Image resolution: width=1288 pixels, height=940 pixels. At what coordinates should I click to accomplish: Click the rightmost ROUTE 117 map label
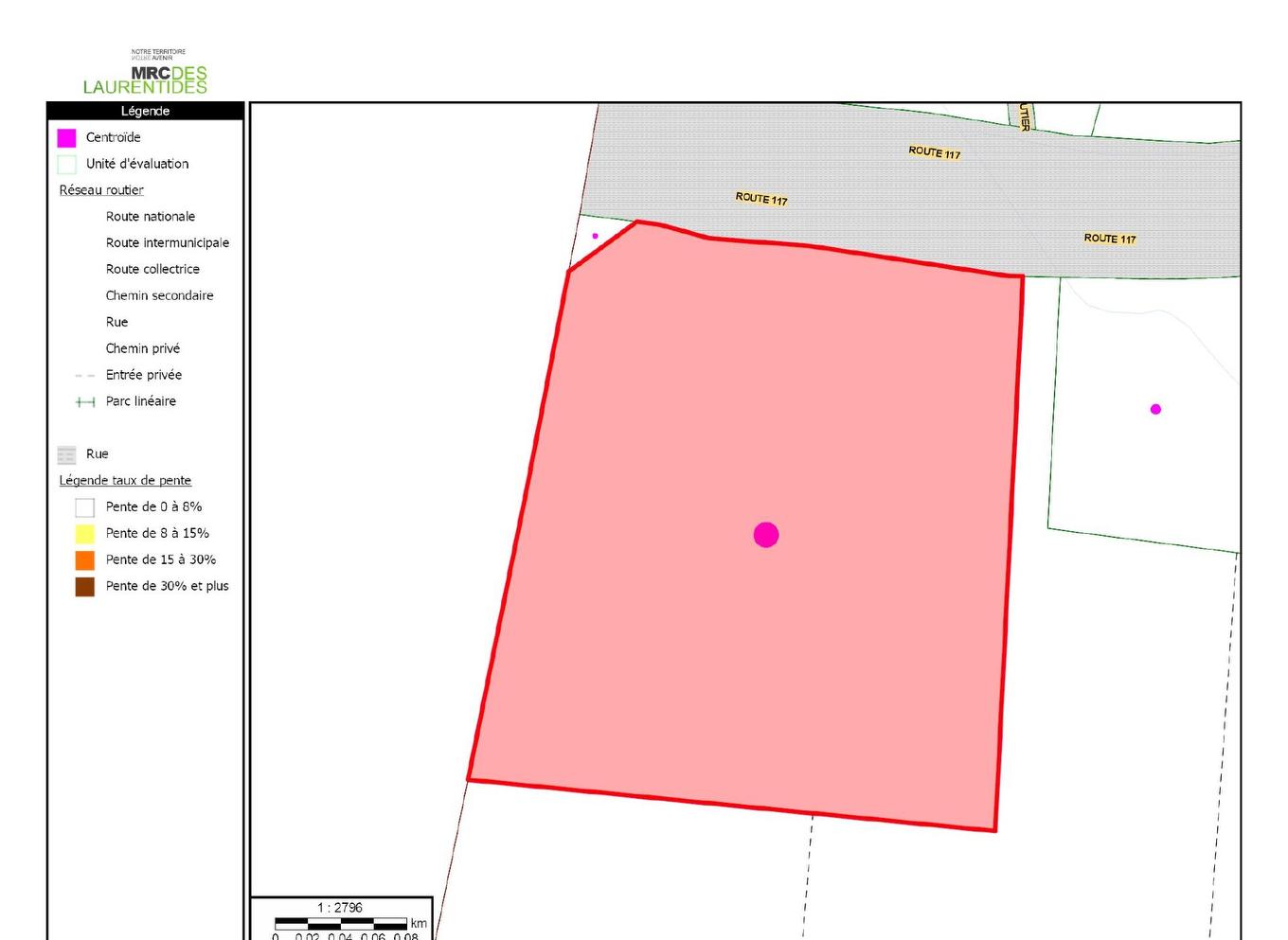(x=1109, y=239)
